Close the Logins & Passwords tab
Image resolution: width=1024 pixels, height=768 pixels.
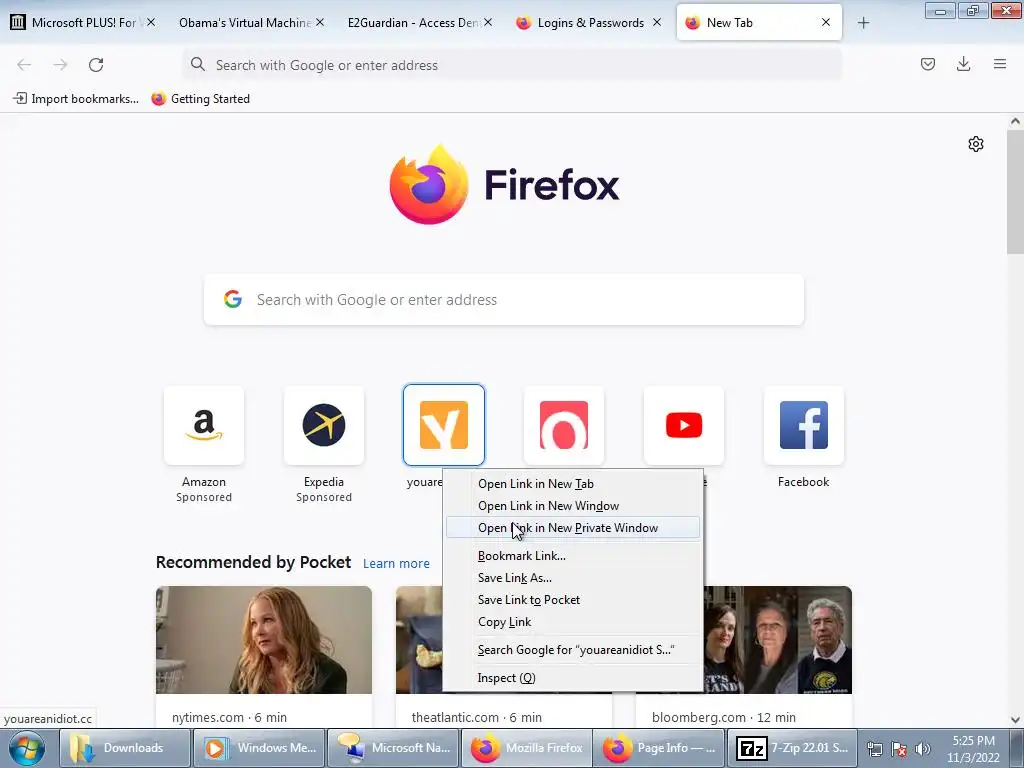tap(657, 22)
